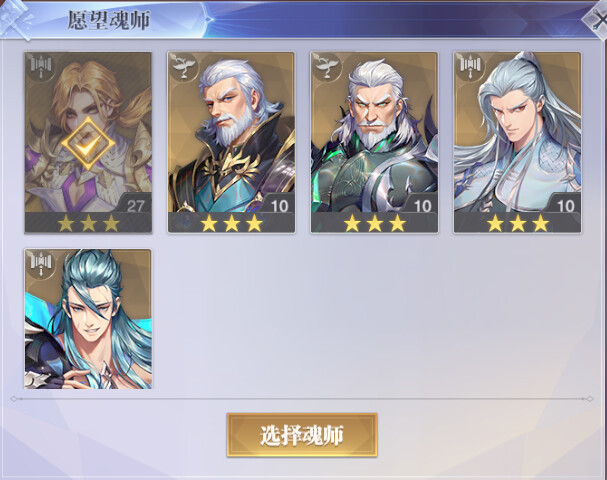This screenshot has width=607, height=480.
Task: Click the 选择魂师 confirm button
Action: pos(302,435)
